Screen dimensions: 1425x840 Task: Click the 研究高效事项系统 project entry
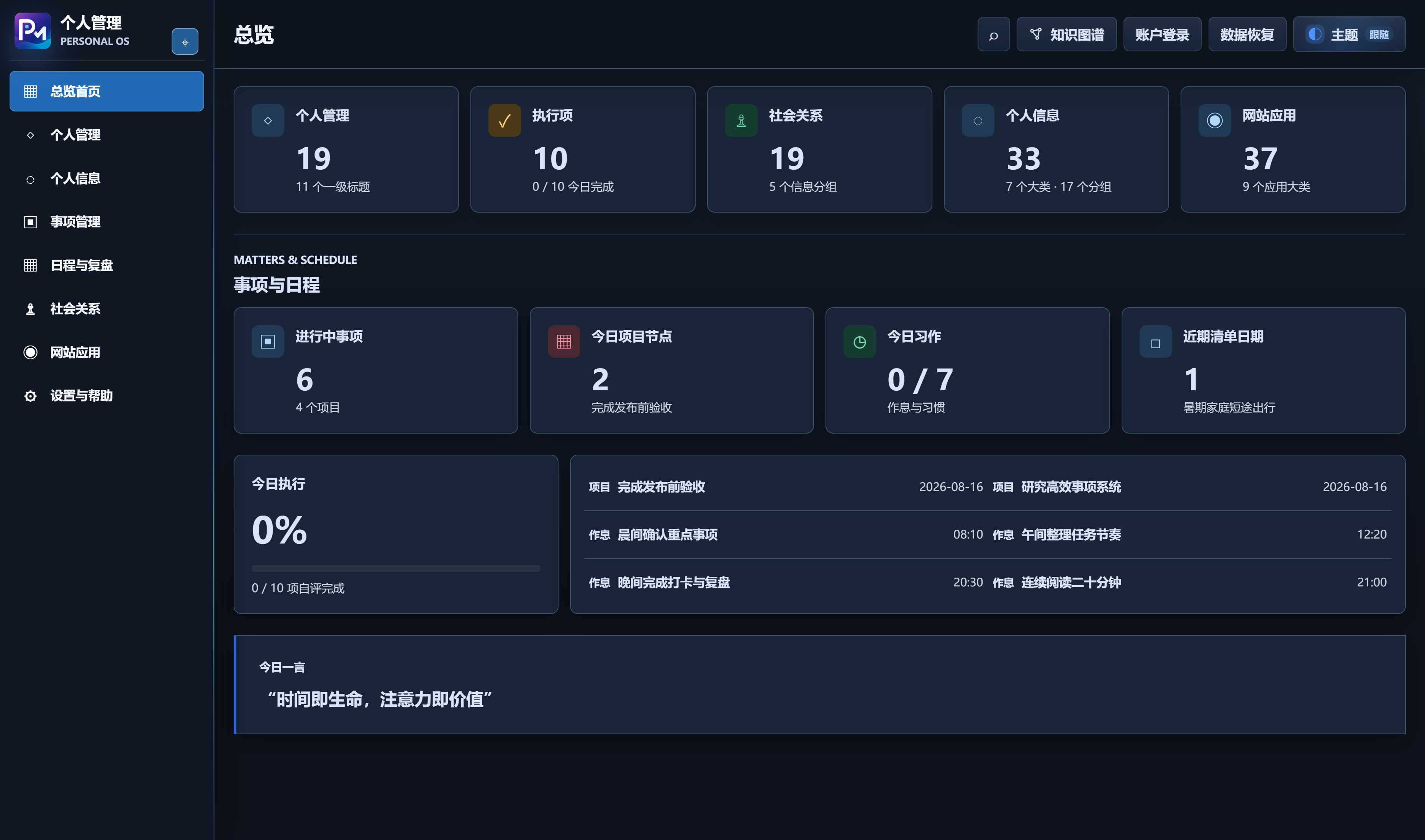1189,487
